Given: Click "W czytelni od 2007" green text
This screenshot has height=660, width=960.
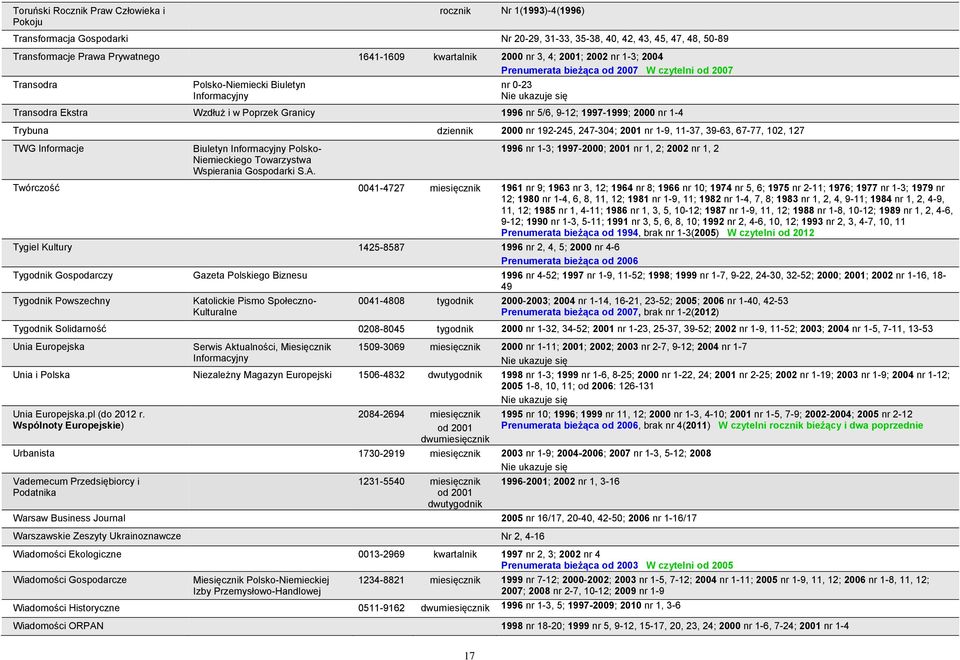Looking at the screenshot, I should (x=689, y=70).
